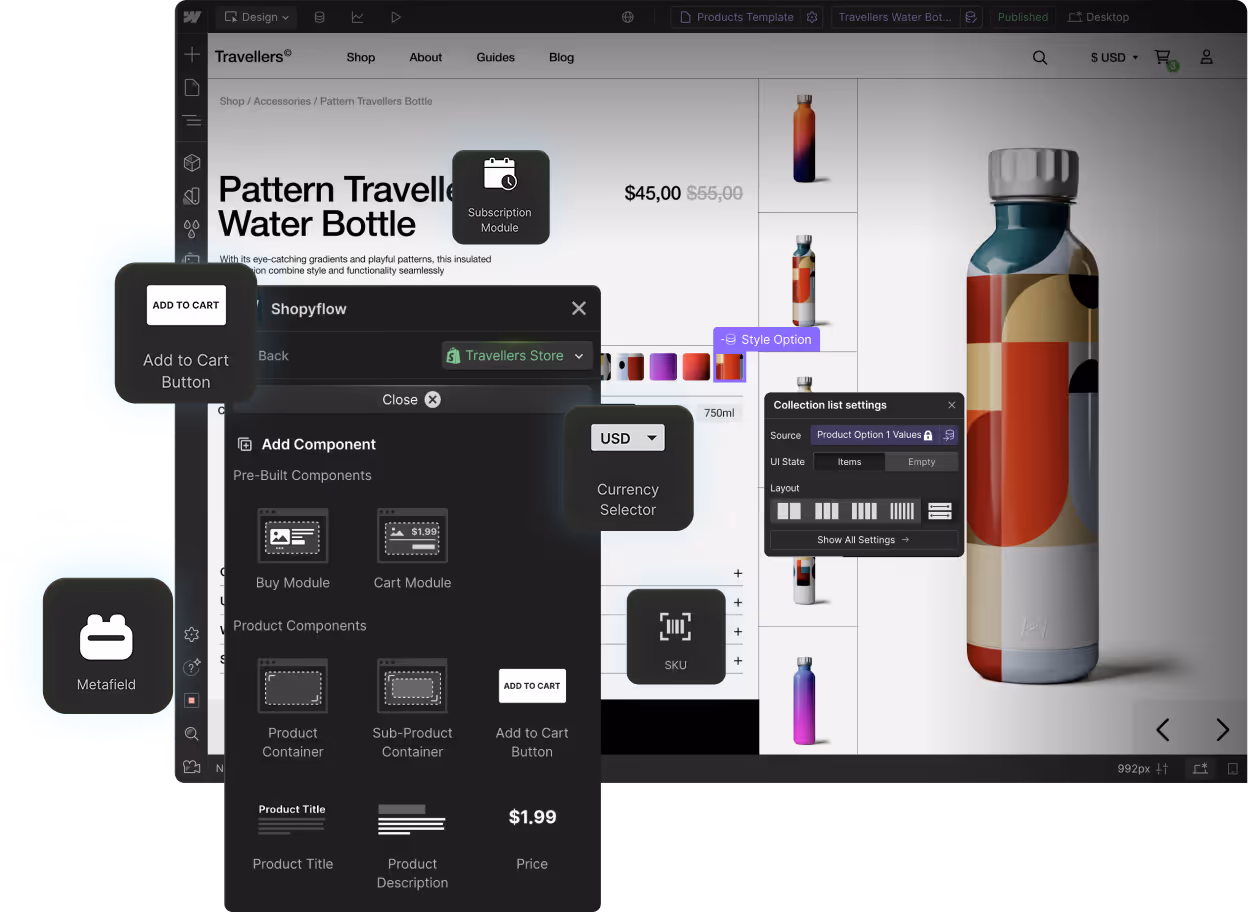The width and height of the screenshot is (1248, 912).
Task: Open the Desktop breakpoint selector
Action: tap(1099, 17)
